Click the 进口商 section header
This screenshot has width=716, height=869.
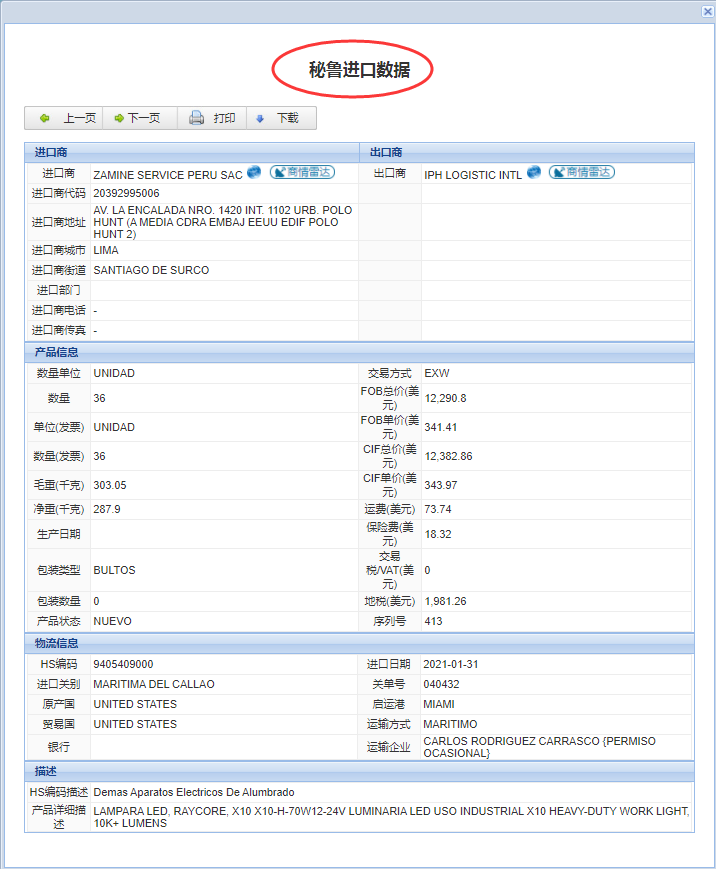[48, 152]
